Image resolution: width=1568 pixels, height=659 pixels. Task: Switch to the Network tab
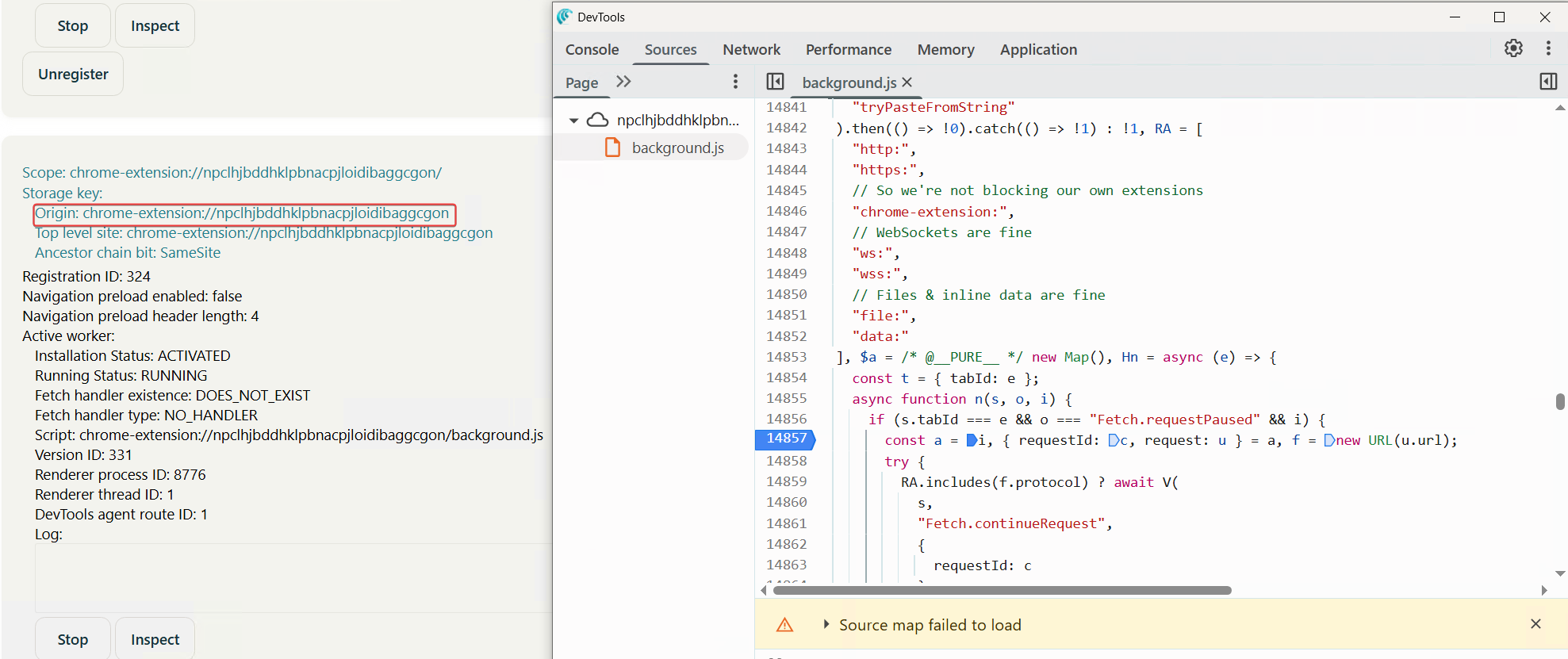click(x=751, y=49)
